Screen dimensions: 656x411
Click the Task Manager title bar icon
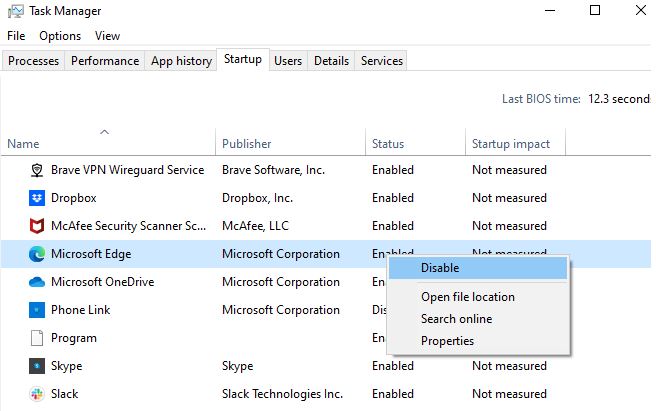point(15,11)
